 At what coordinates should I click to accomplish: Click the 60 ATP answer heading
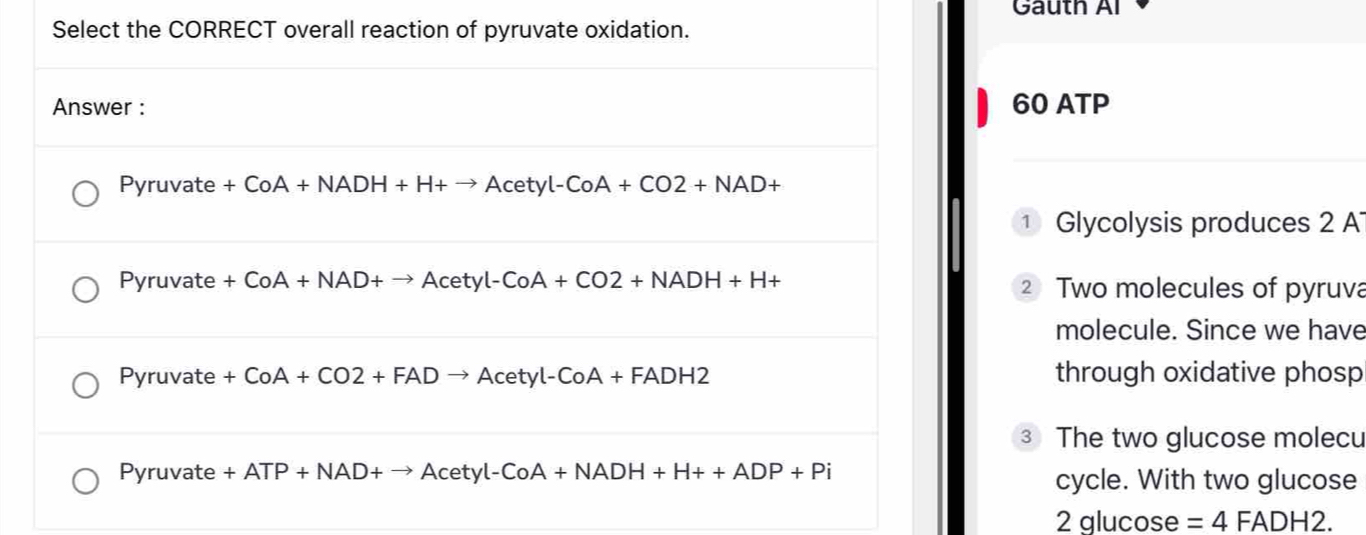click(x=1061, y=104)
